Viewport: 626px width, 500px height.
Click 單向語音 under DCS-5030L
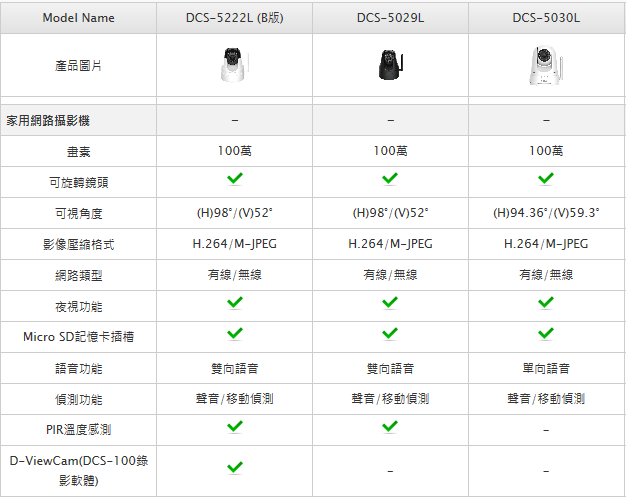[x=546, y=369]
